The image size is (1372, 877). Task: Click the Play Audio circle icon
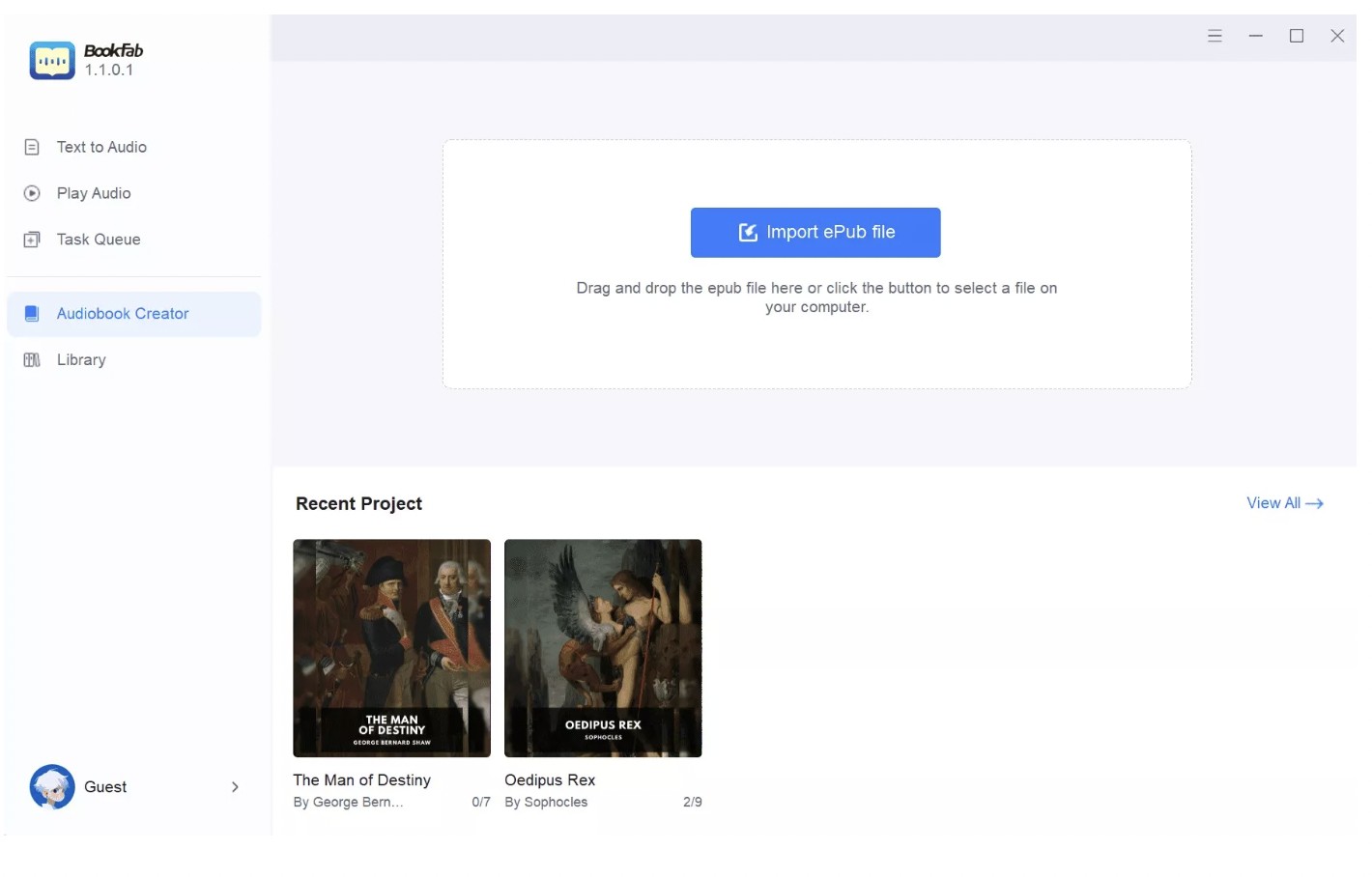click(32, 193)
